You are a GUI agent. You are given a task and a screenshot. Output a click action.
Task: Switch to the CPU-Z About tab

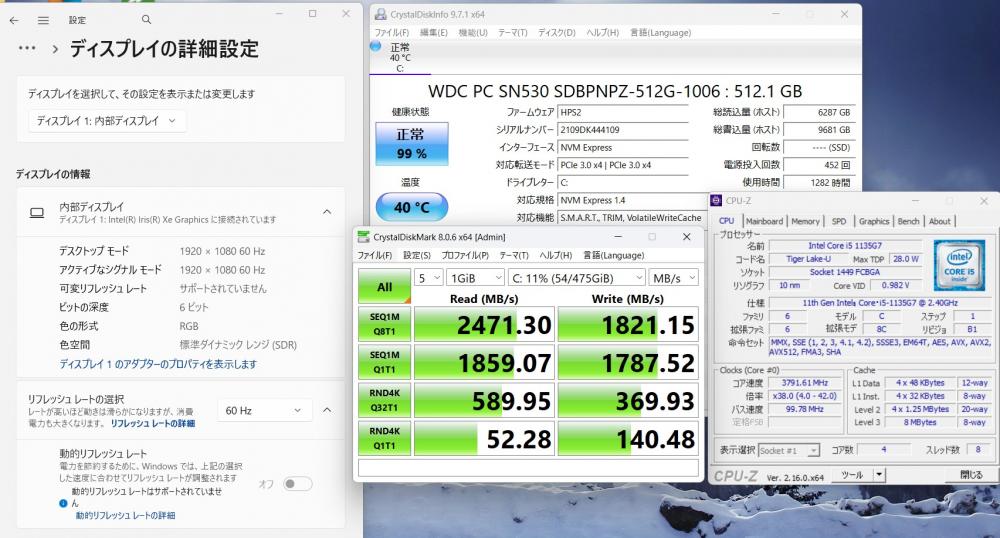point(939,221)
